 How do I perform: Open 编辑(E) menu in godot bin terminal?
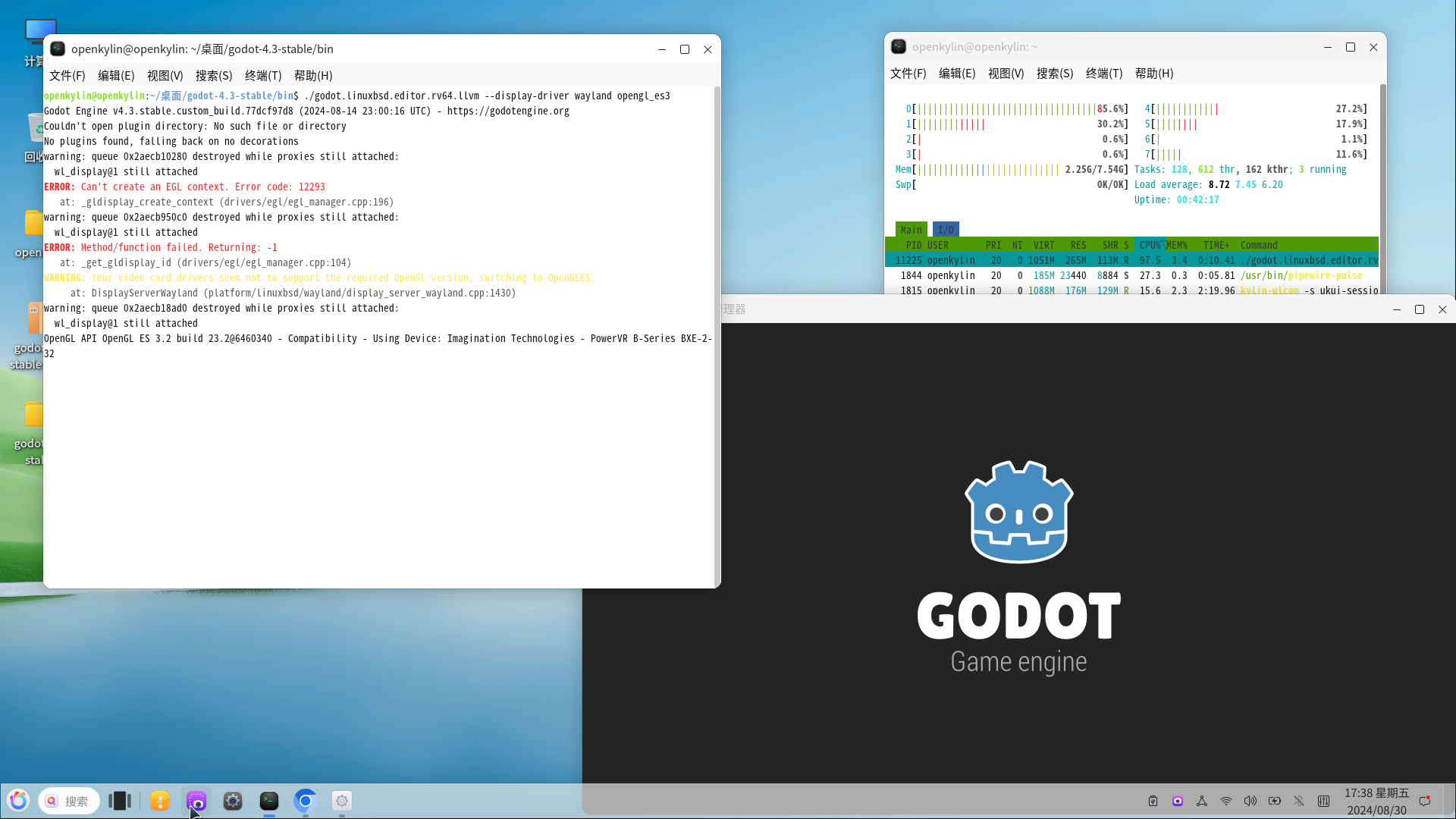pos(116,76)
